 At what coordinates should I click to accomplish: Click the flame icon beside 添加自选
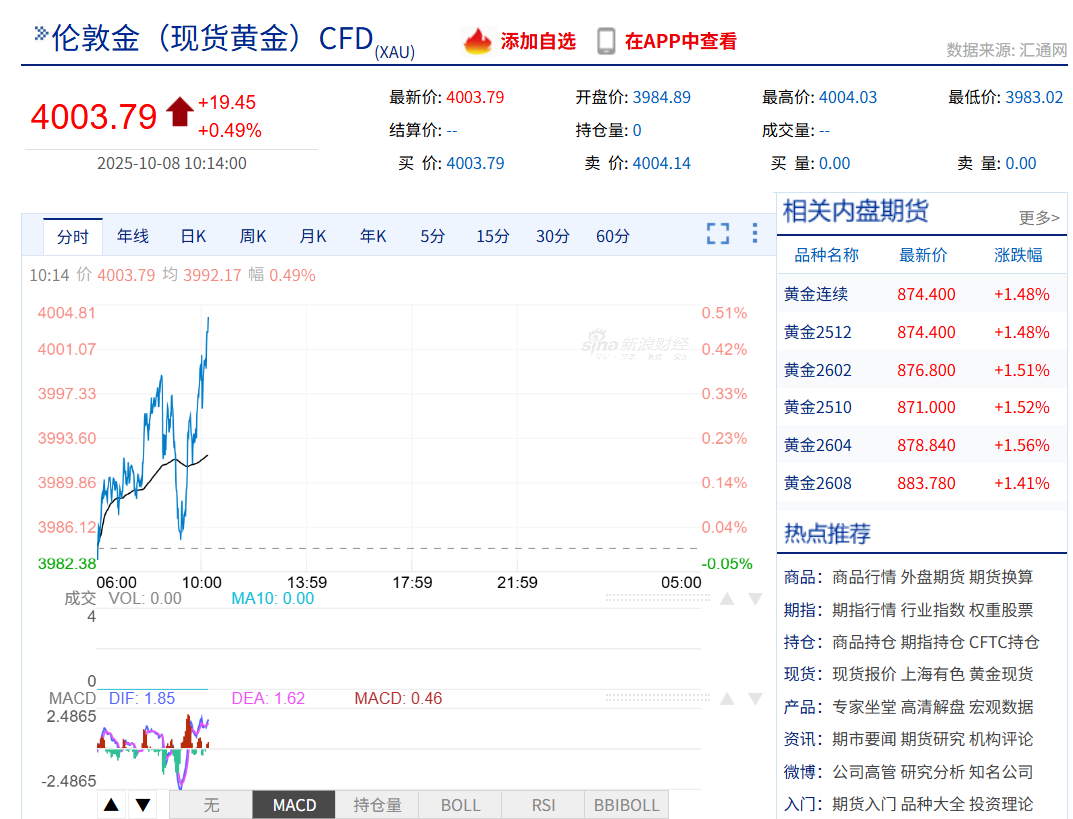click(478, 41)
